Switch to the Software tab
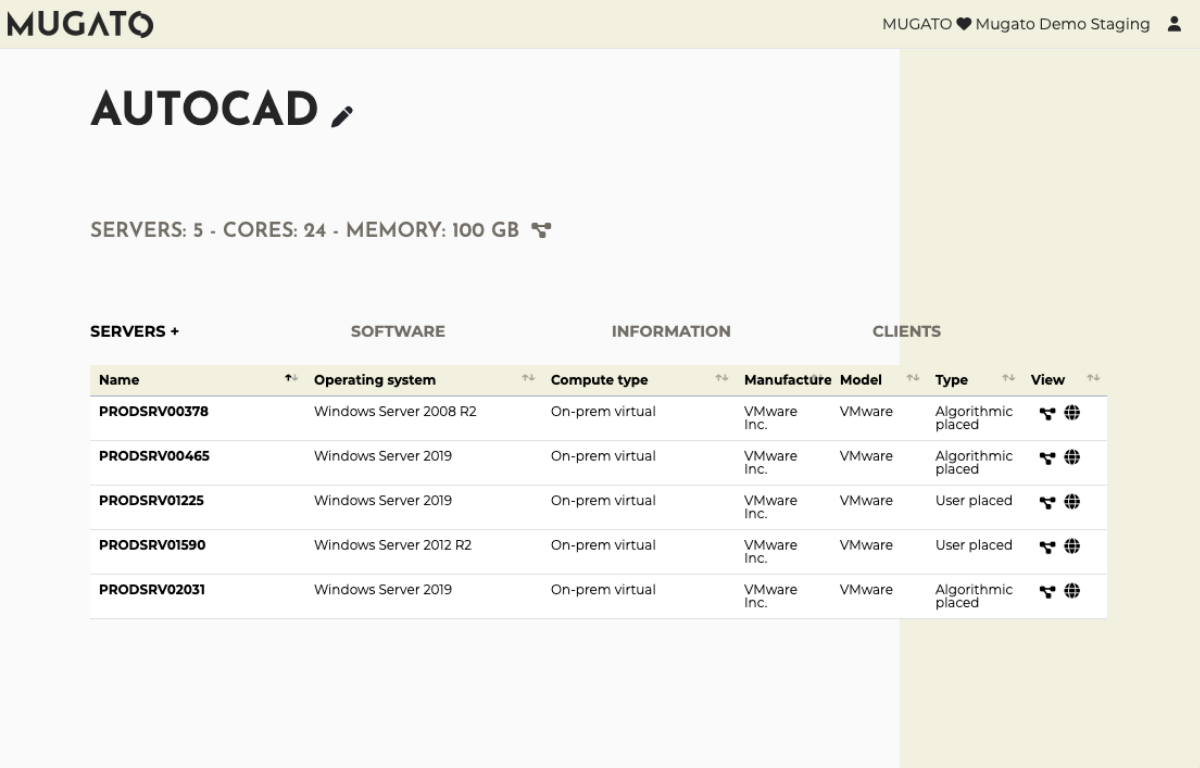1200x768 pixels. click(x=397, y=331)
